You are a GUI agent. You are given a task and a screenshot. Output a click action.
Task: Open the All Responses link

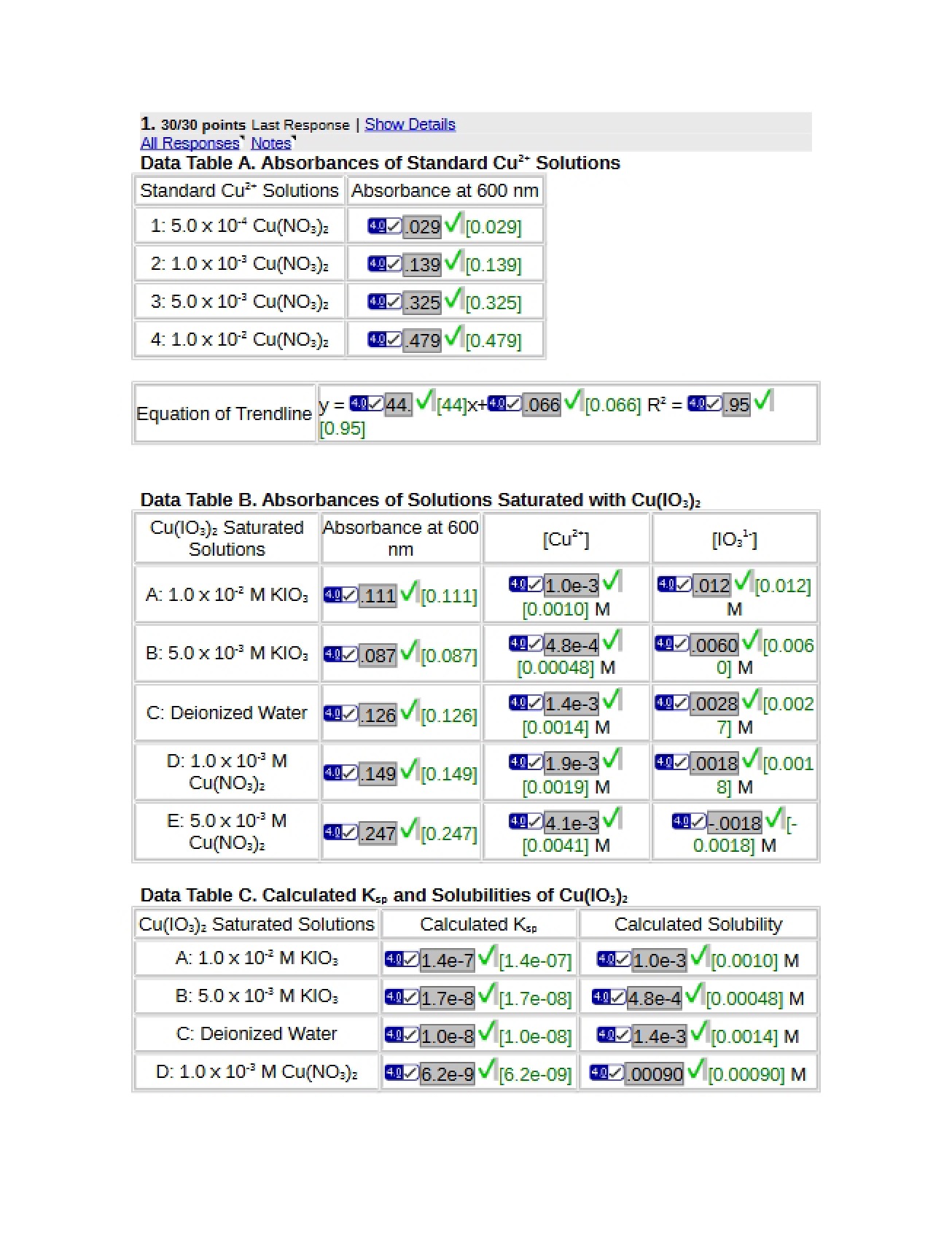click(190, 143)
